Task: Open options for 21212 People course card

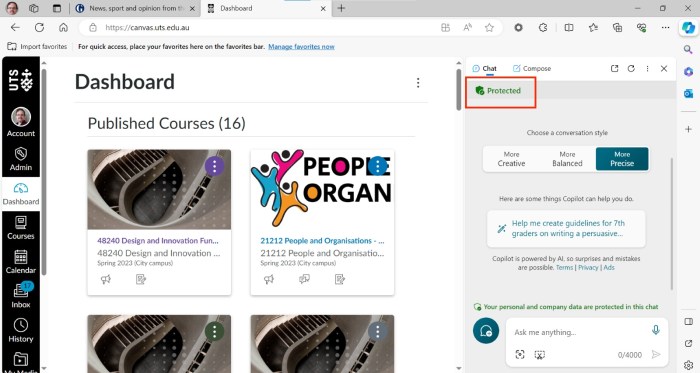Action: pyautogui.click(x=378, y=166)
